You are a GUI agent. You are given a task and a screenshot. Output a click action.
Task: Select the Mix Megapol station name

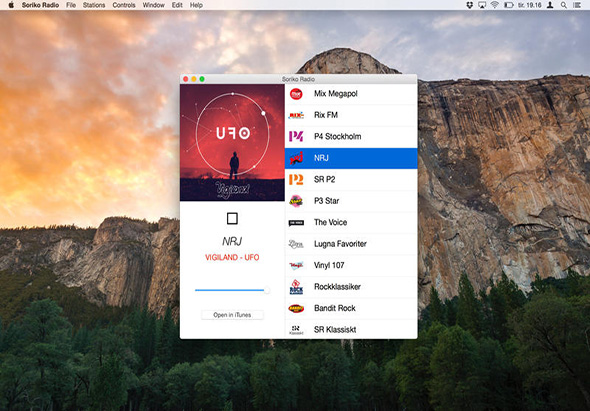336,94
